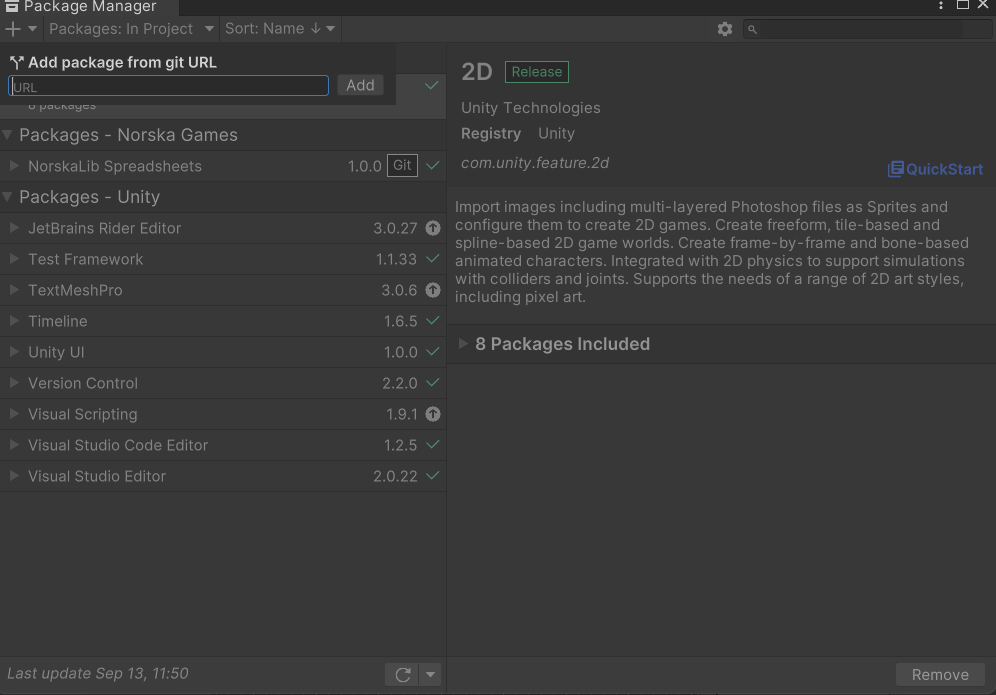Open the Package Manager window options menu
Screen dimensions: 996x695
[x=941, y=5]
